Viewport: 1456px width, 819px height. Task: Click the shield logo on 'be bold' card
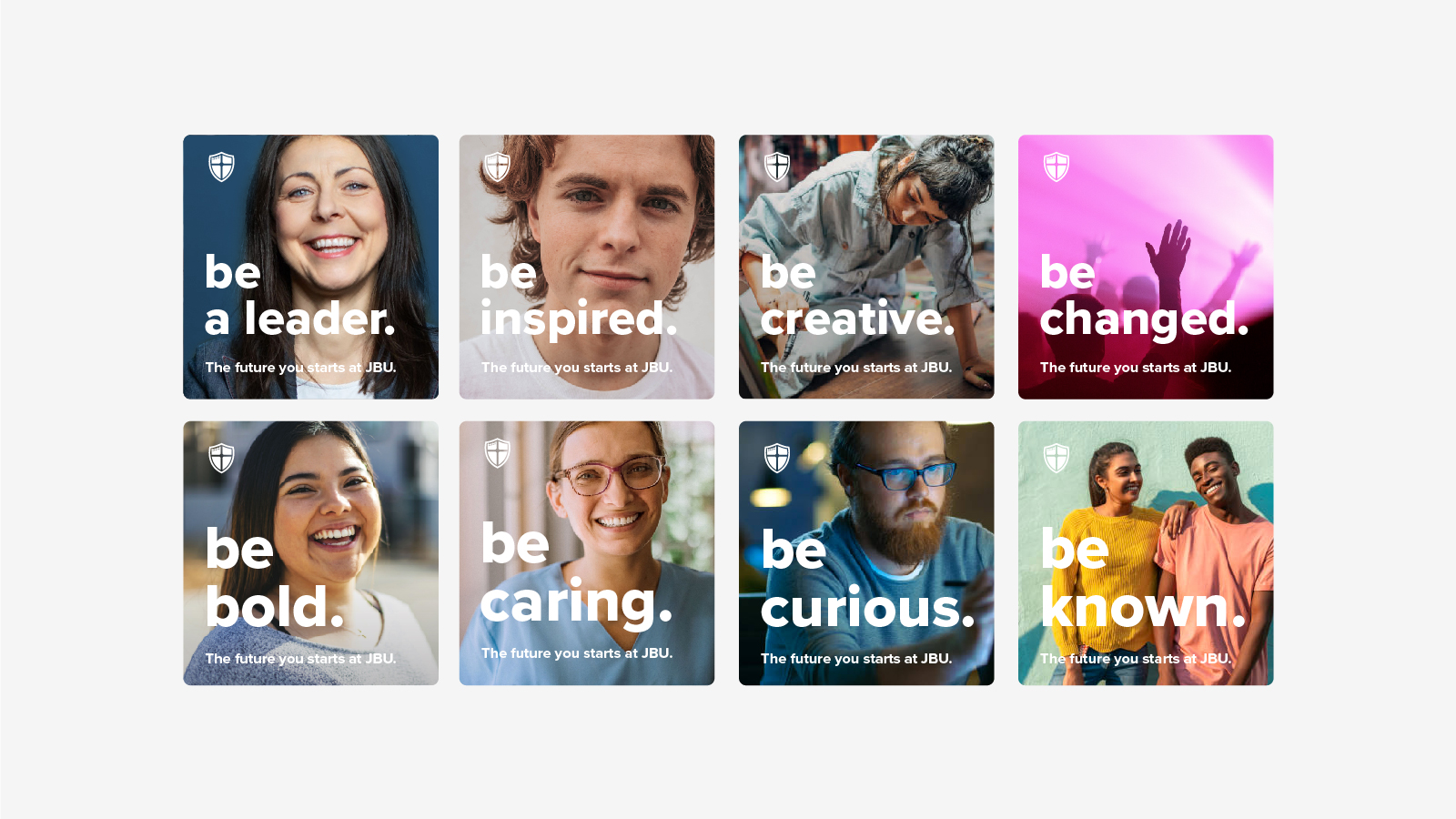(221, 458)
